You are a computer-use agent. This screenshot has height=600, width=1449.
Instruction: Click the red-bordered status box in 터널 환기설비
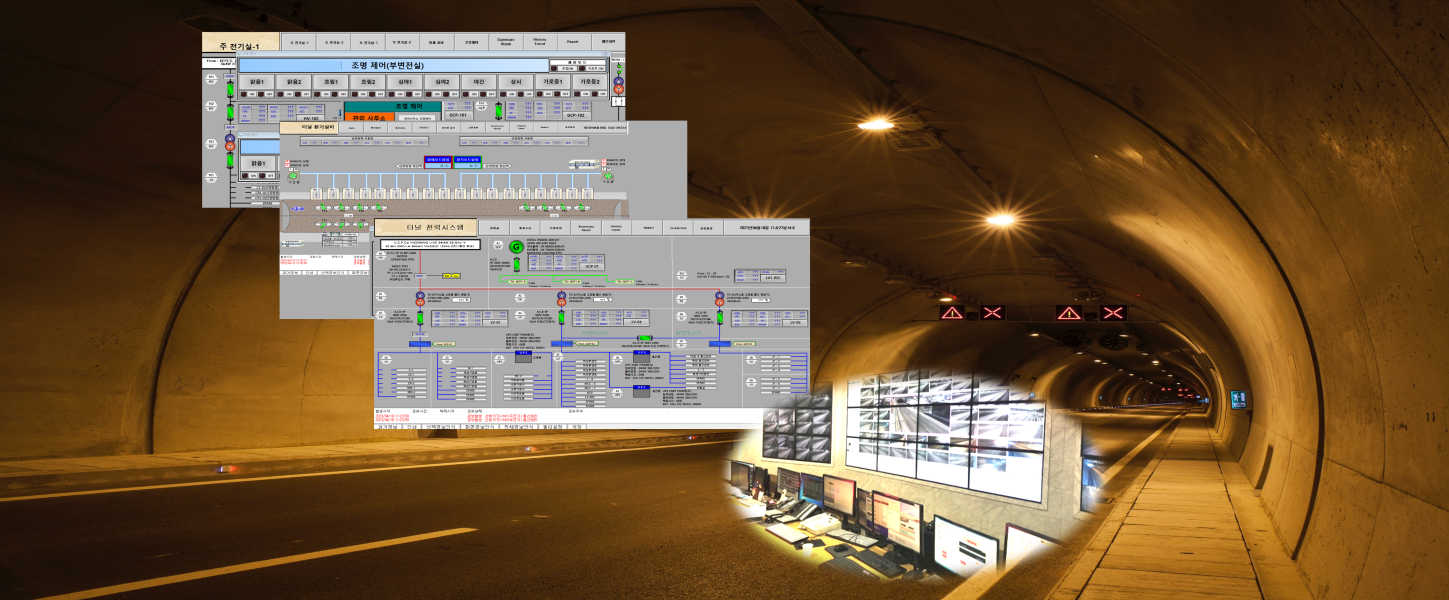[439, 160]
